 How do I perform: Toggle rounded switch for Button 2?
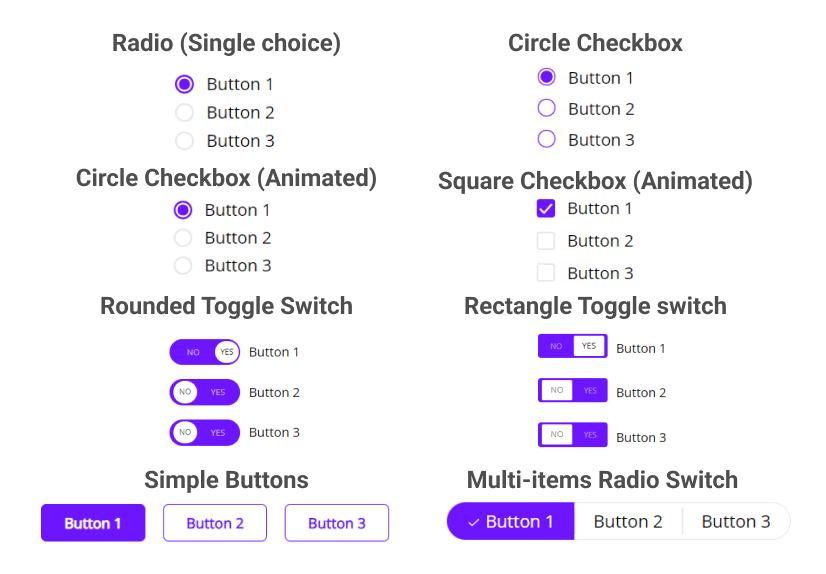[x=204, y=392]
